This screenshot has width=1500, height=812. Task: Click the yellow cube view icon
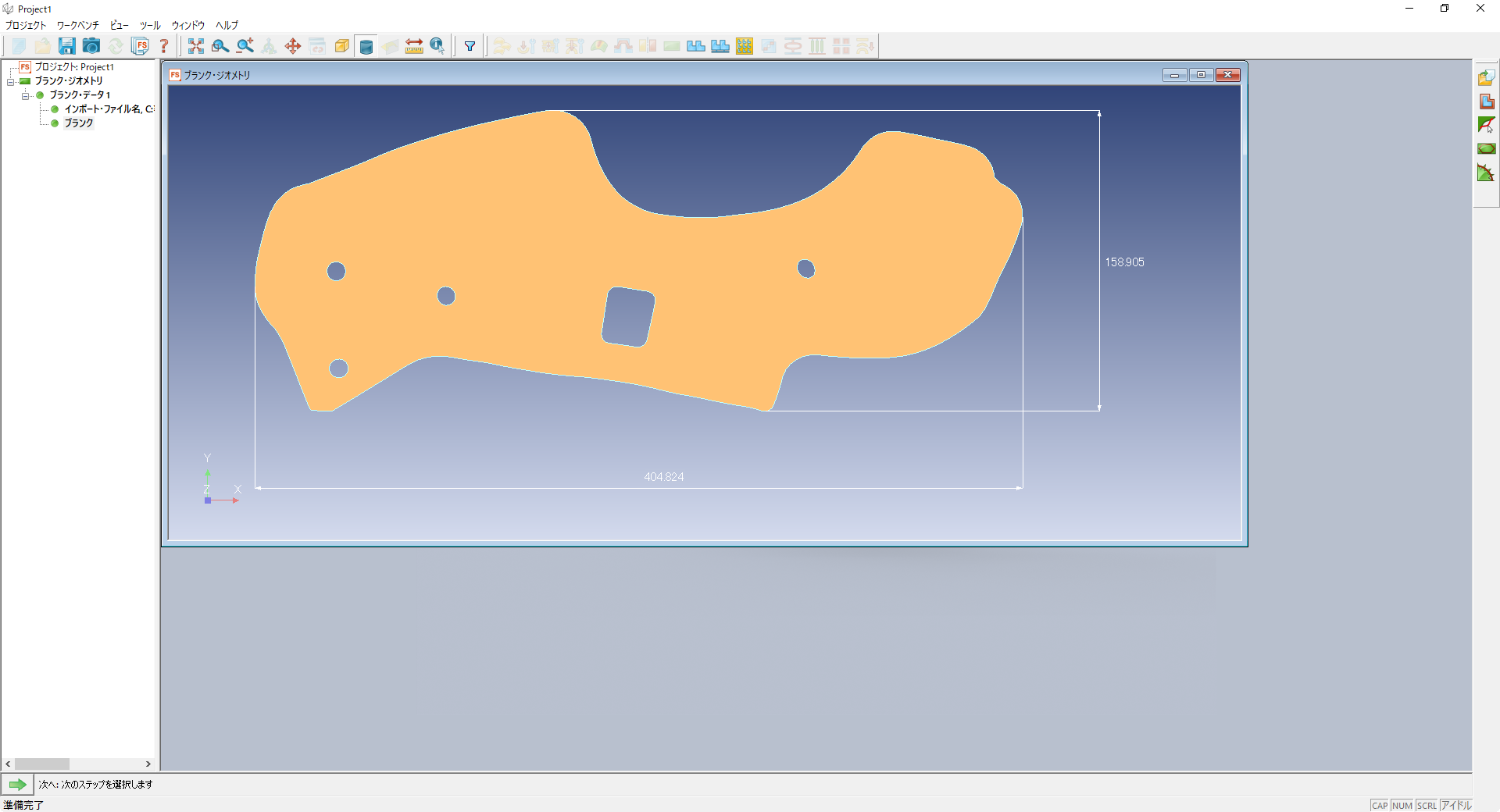pos(341,46)
